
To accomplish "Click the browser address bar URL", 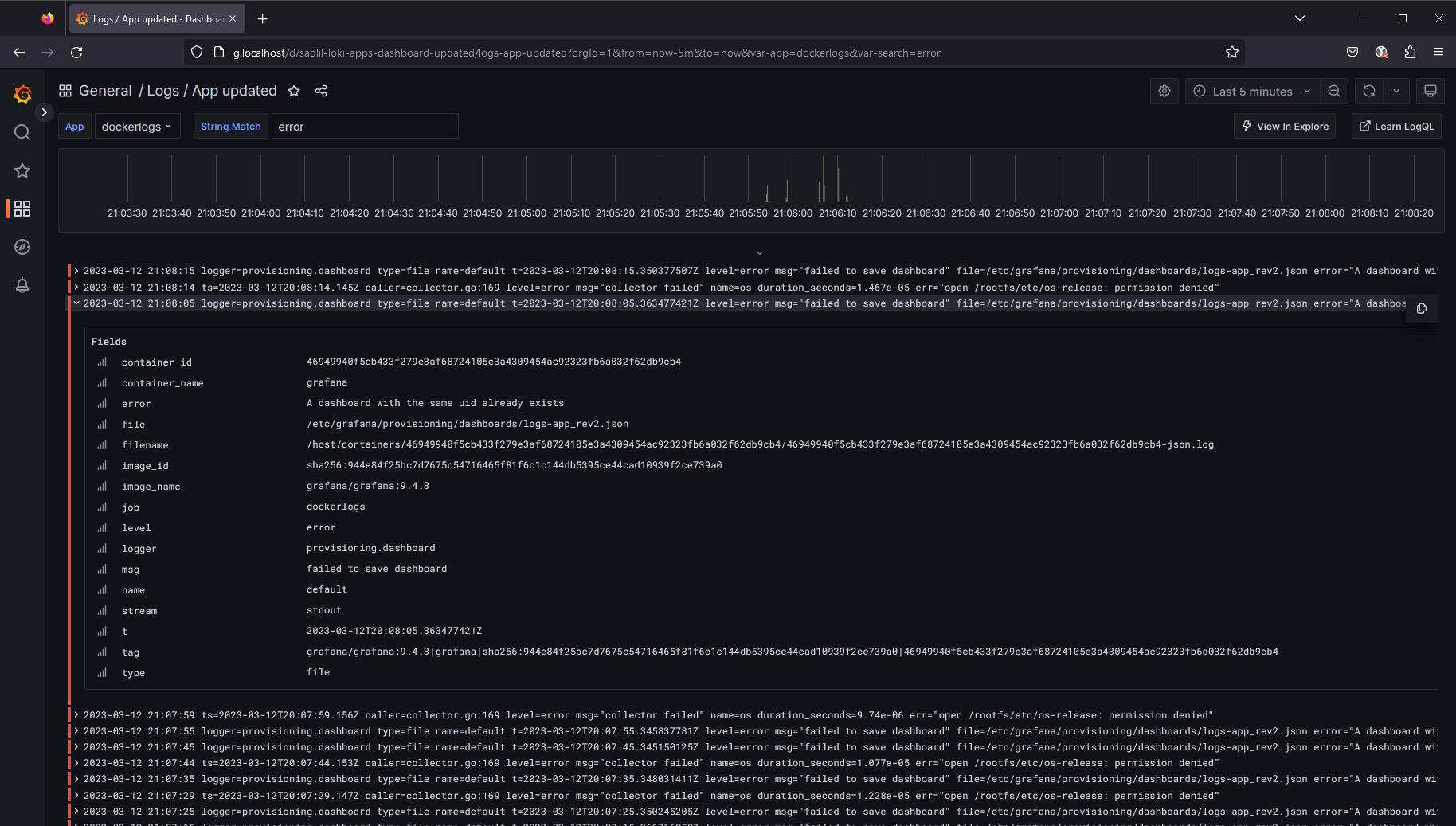I will click(586, 53).
